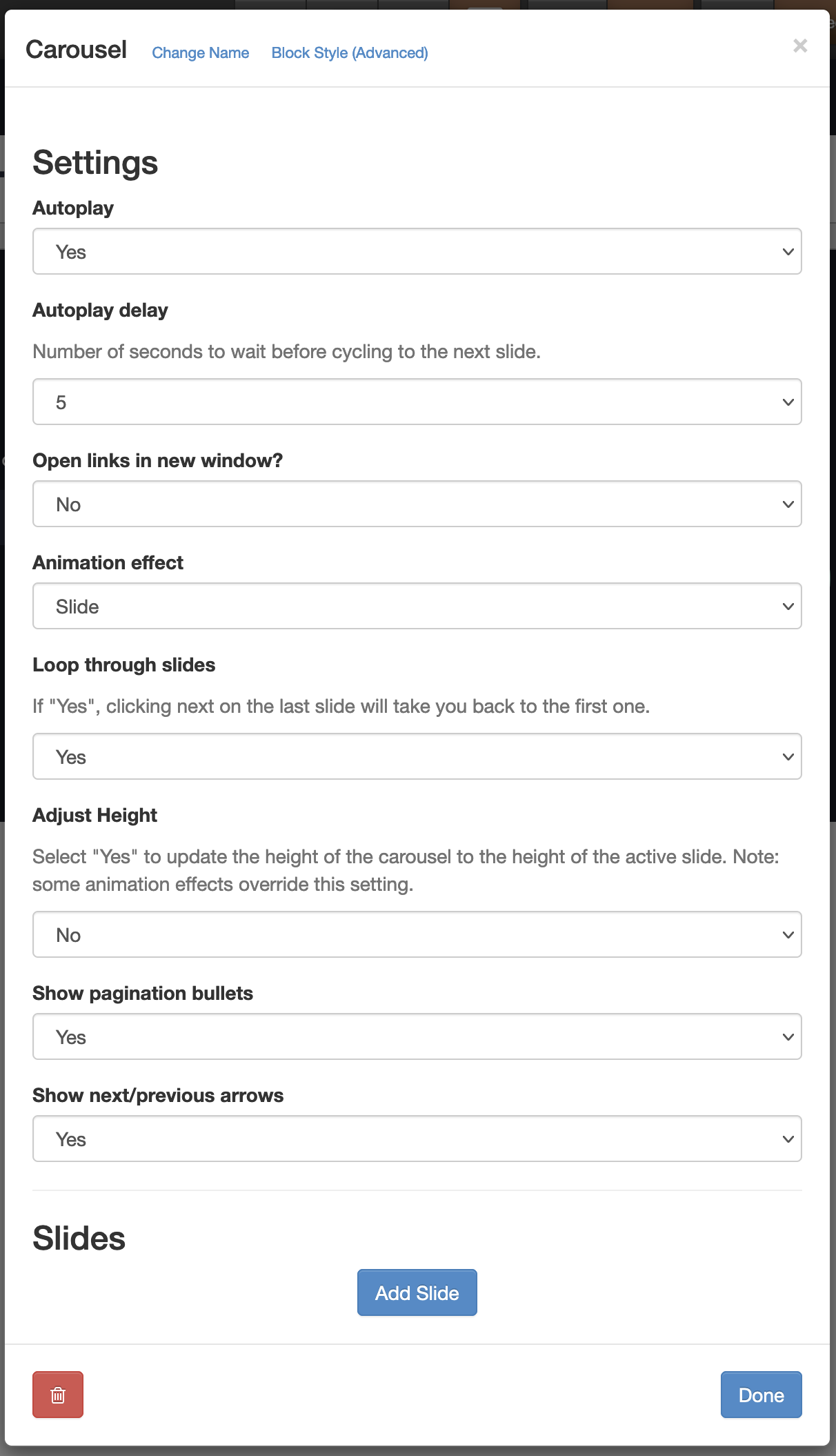
Task: Click the chevron arrow on Animation effect select
Action: tap(788, 607)
